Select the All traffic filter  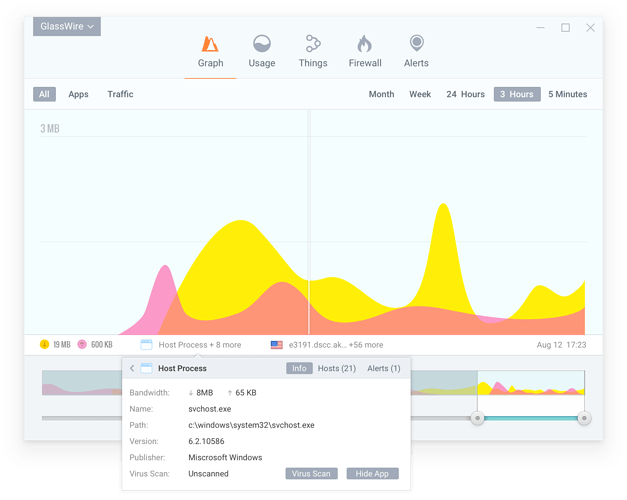click(44, 94)
